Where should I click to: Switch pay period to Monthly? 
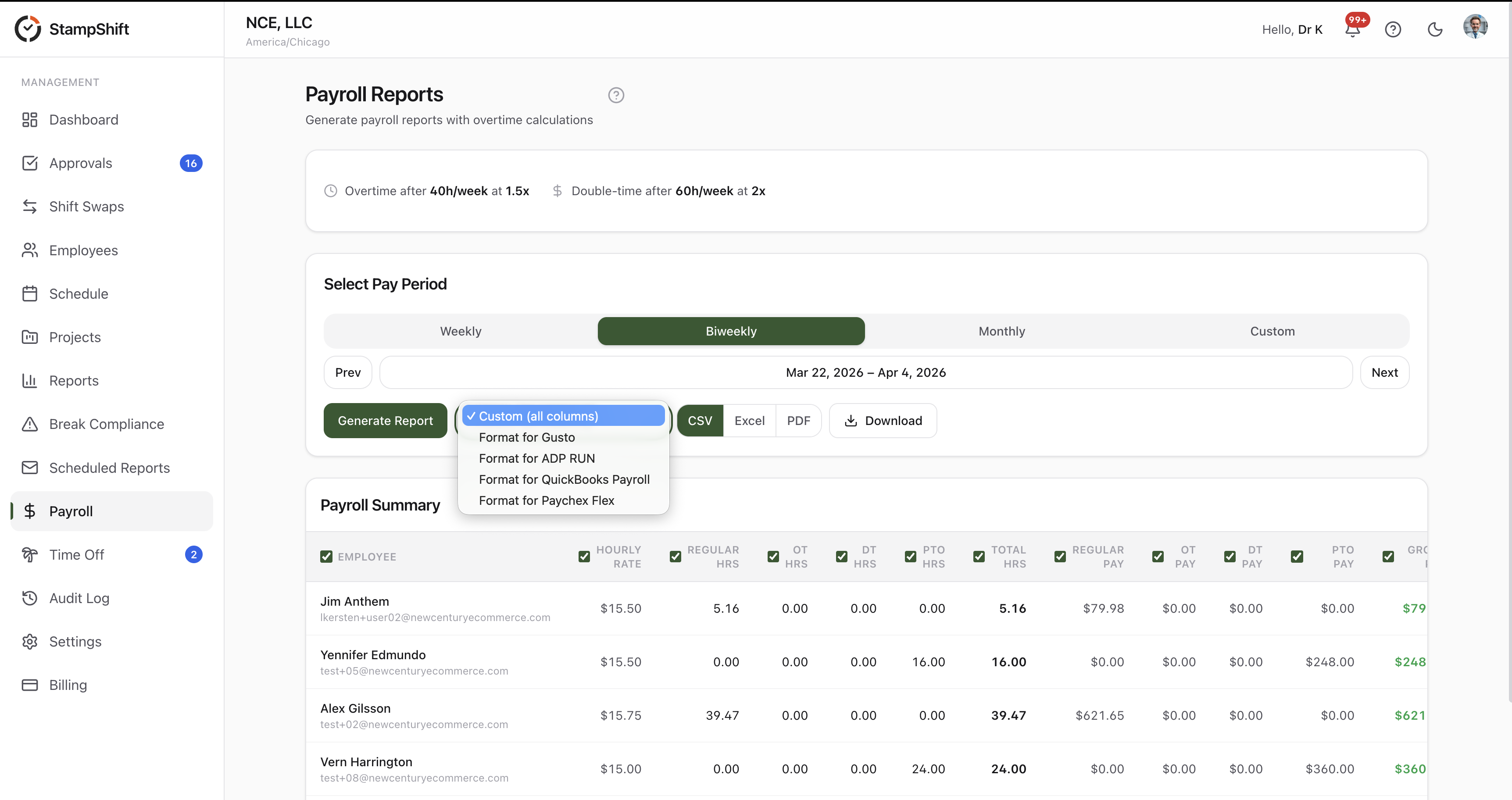click(x=1002, y=331)
